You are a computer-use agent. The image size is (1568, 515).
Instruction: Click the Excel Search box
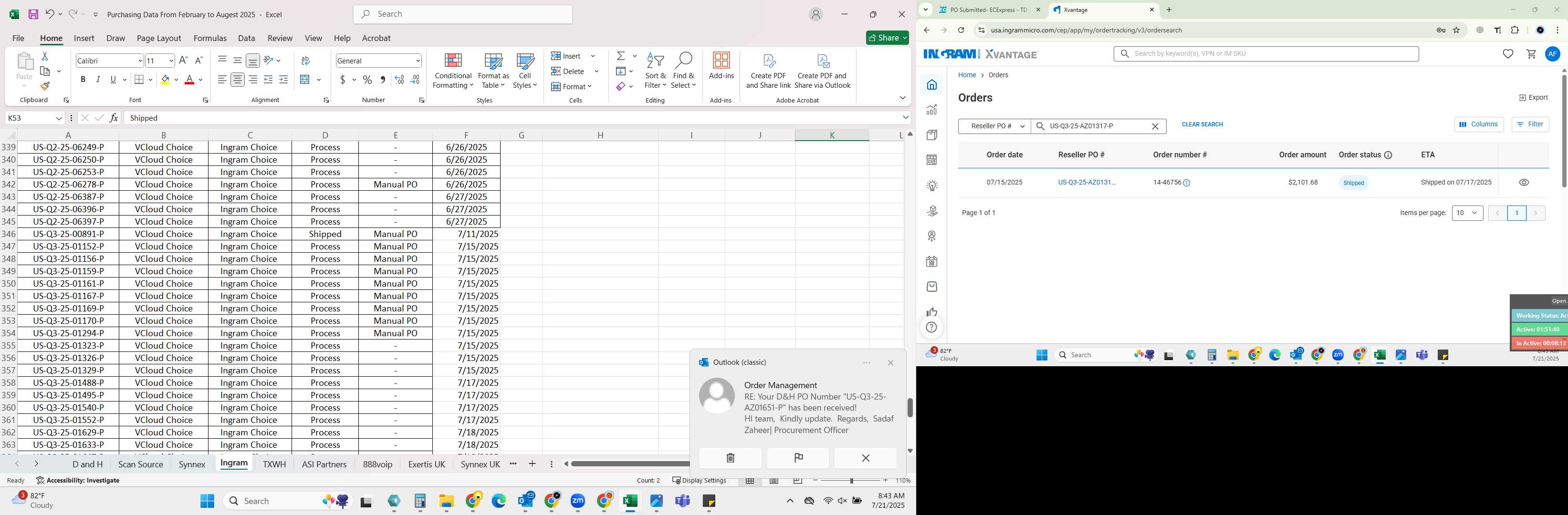[462, 14]
